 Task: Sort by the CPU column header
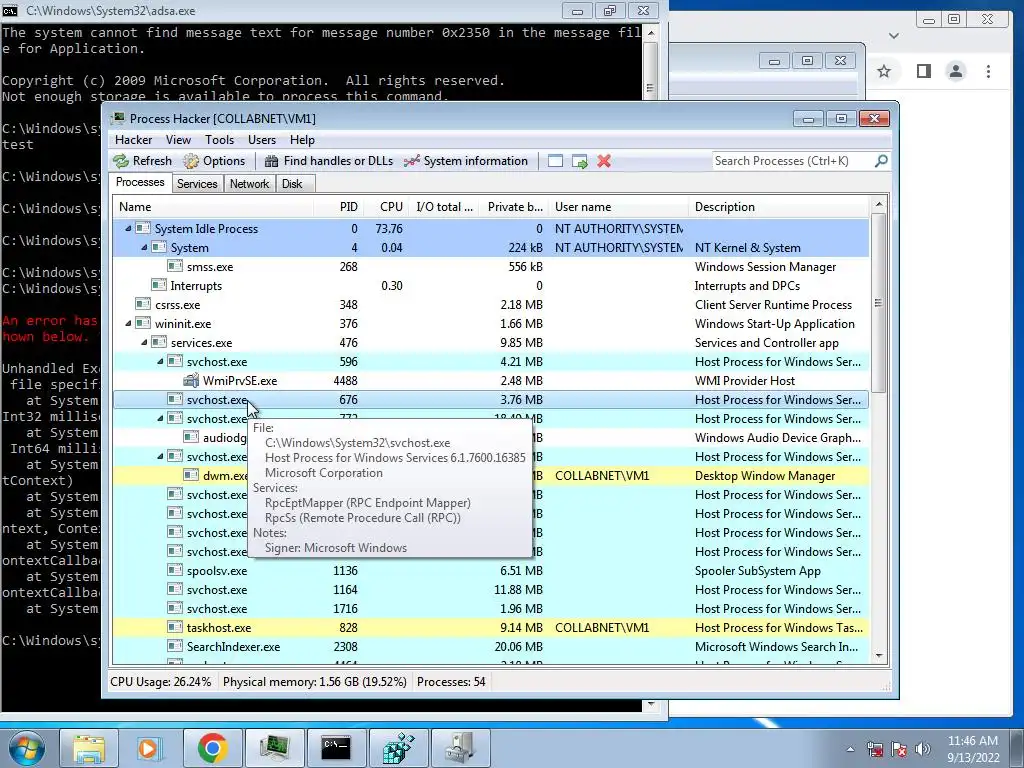click(x=386, y=207)
